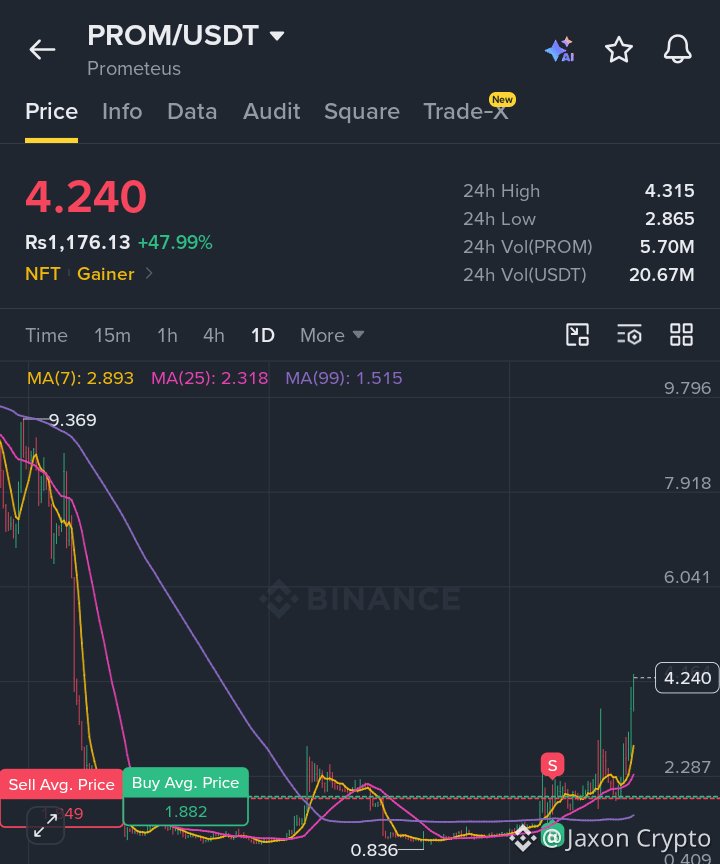This screenshot has width=720, height=864.
Task: Tap the Buy Avg. Price label
Action: pos(186,782)
